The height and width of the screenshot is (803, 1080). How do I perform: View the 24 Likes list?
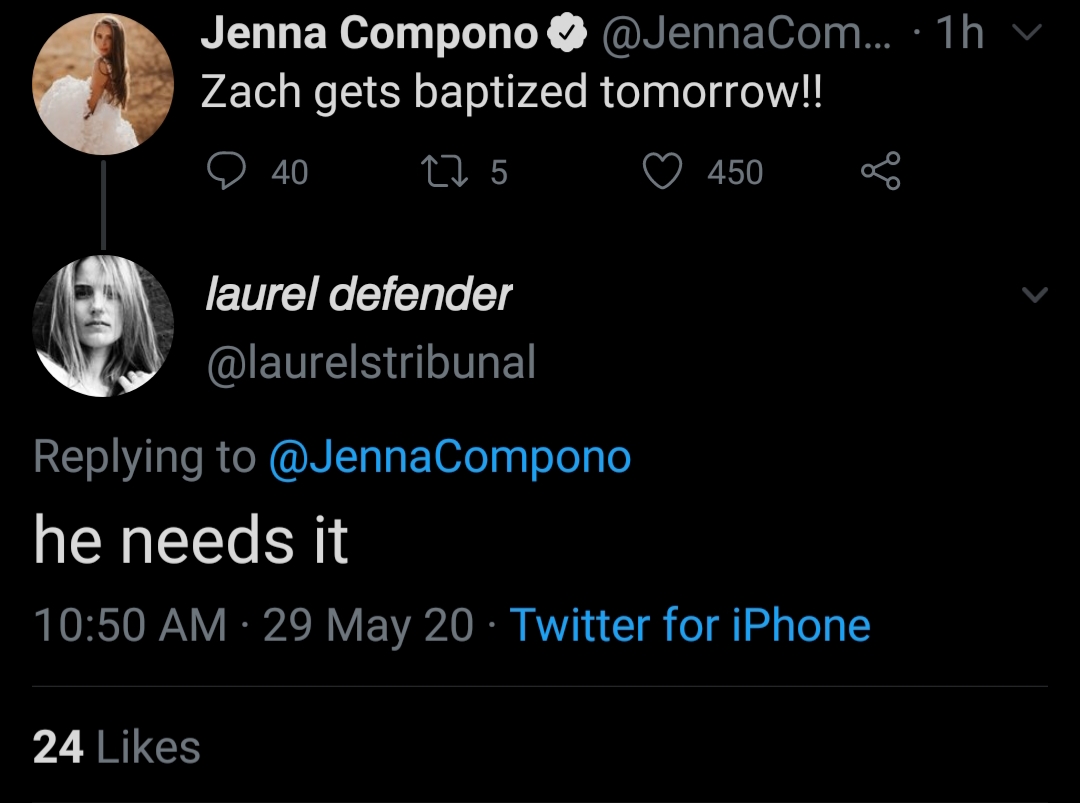pyautogui.click(x=116, y=747)
